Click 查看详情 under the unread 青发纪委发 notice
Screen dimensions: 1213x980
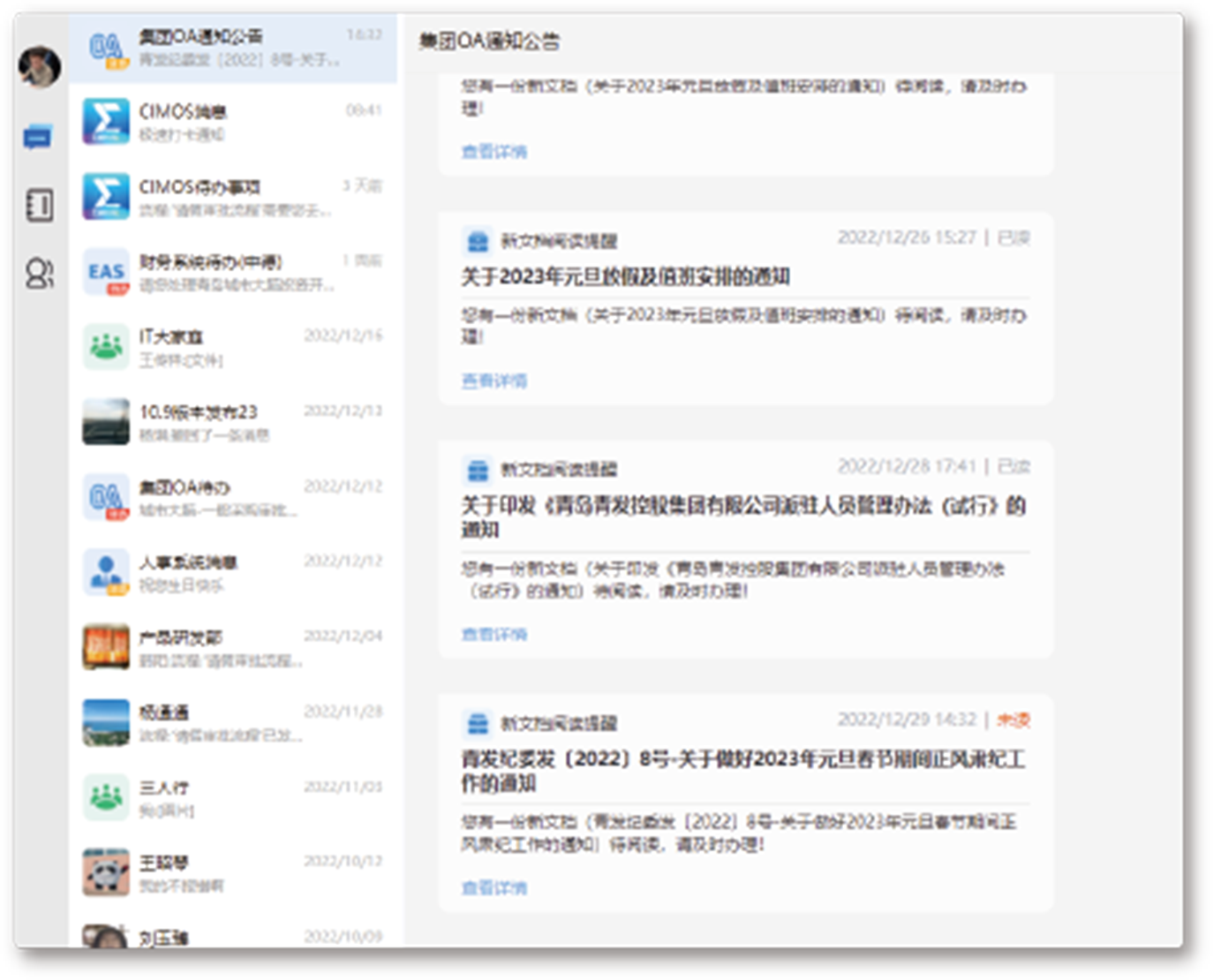click(493, 888)
